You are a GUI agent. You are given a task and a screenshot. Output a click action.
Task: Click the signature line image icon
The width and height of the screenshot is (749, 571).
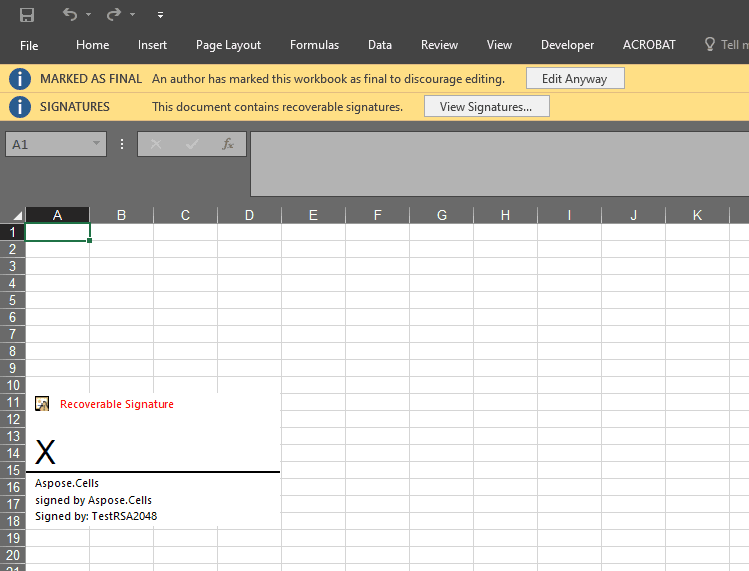click(42, 404)
